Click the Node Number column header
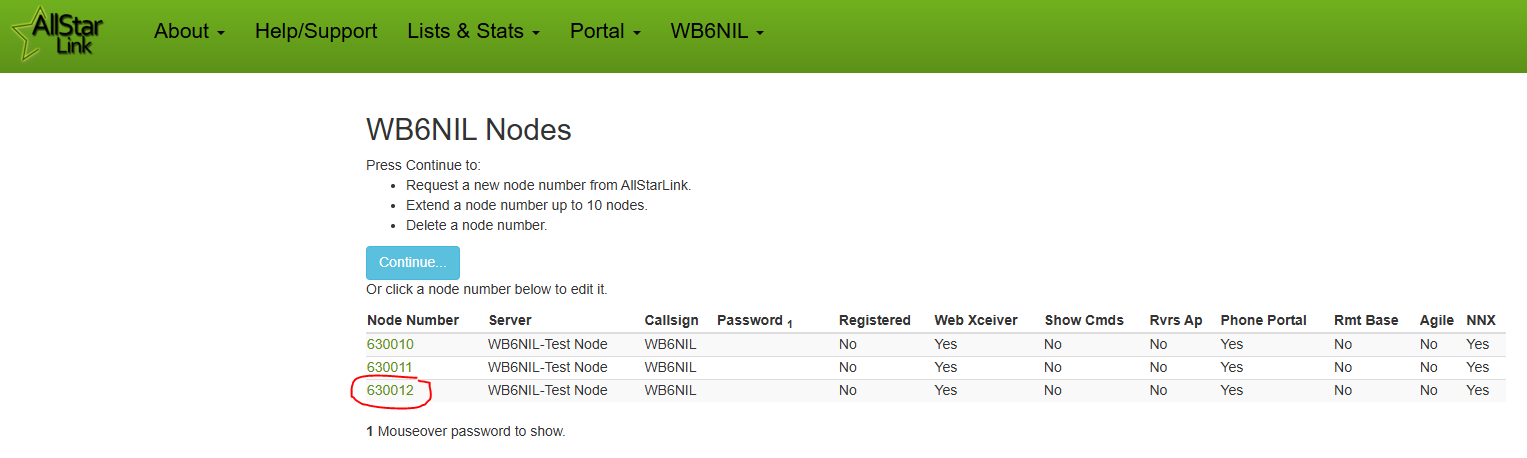Viewport: 1527px width, 458px height. tap(413, 320)
